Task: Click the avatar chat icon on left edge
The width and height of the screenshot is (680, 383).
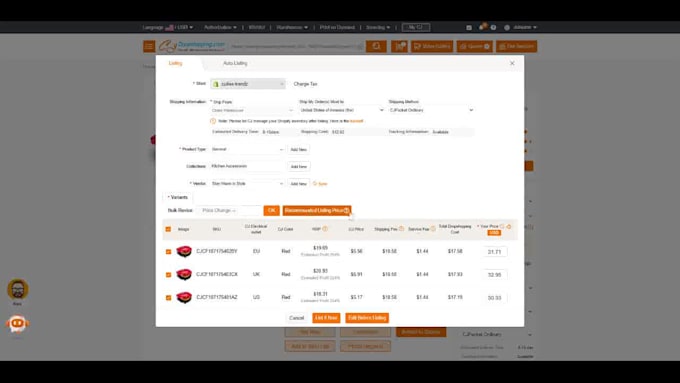Action: click(x=18, y=289)
